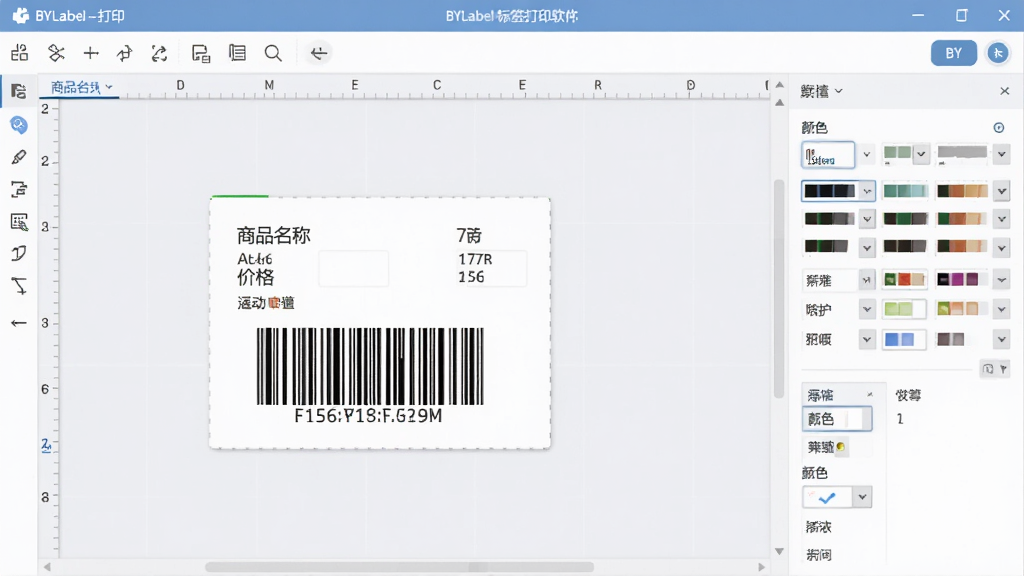1024x576 pixels.
Task: Select the grey swatch in top row
Action: click(962, 153)
